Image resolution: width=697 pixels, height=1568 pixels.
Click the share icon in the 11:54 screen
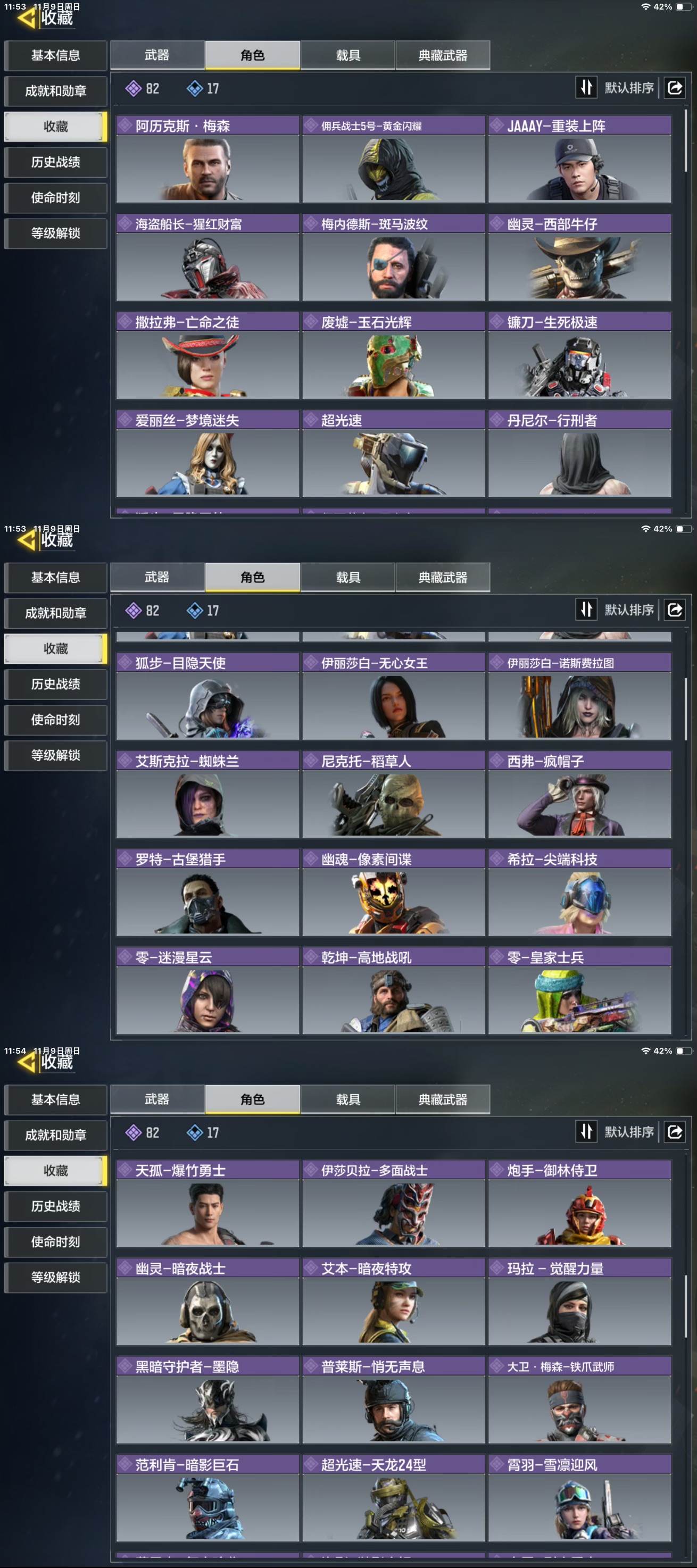(x=675, y=1131)
